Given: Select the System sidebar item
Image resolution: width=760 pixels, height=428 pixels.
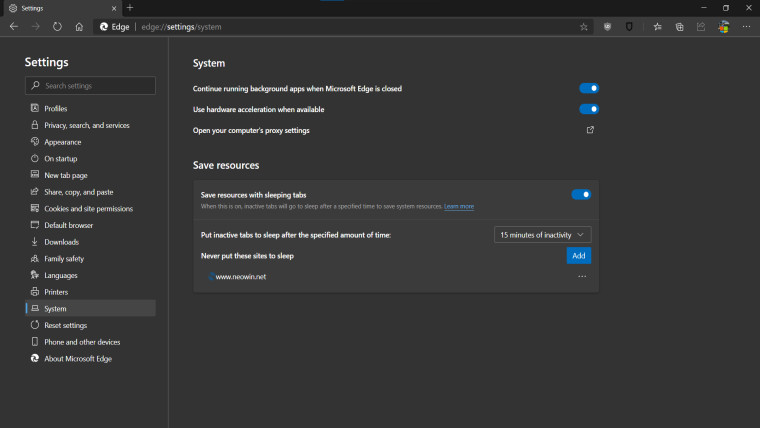Looking at the screenshot, I should 90,308.
